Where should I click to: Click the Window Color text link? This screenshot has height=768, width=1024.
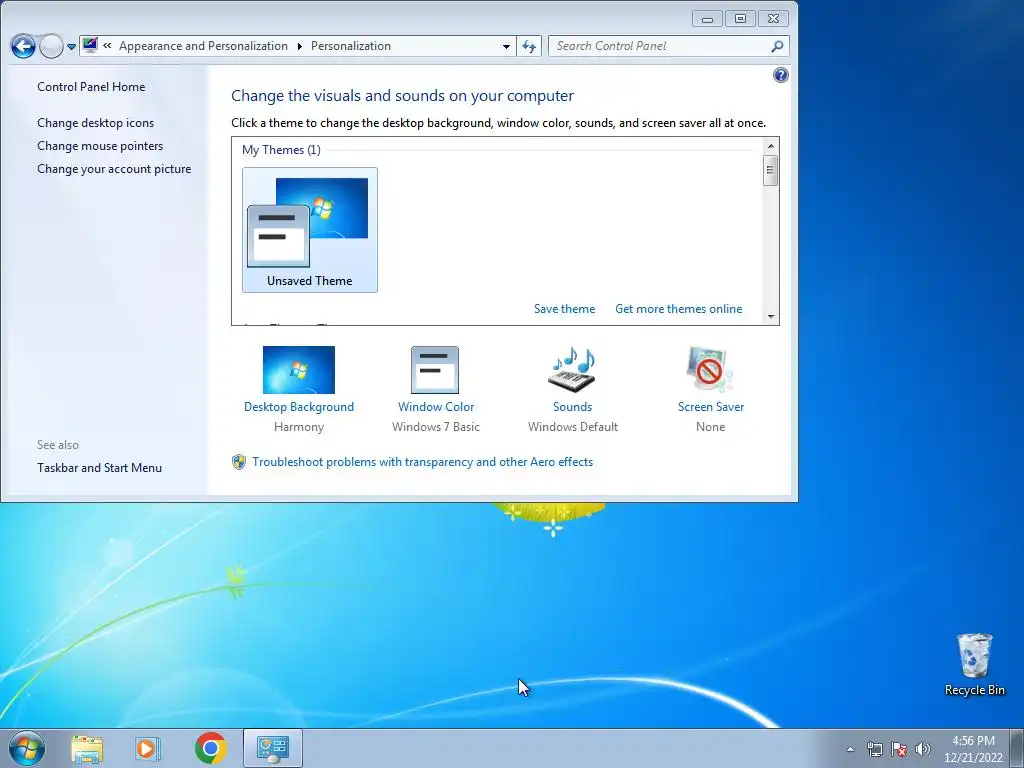coord(436,407)
